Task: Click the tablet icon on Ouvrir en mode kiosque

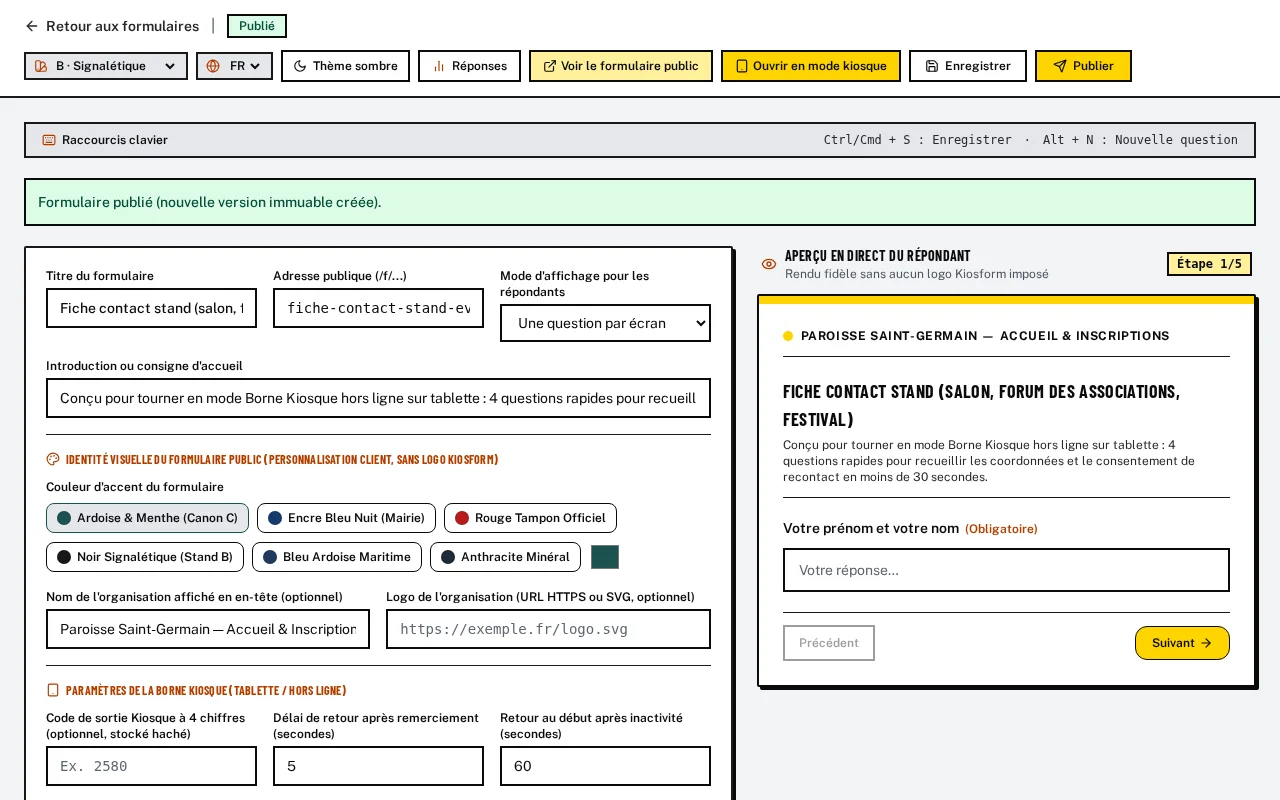Action: point(741,66)
